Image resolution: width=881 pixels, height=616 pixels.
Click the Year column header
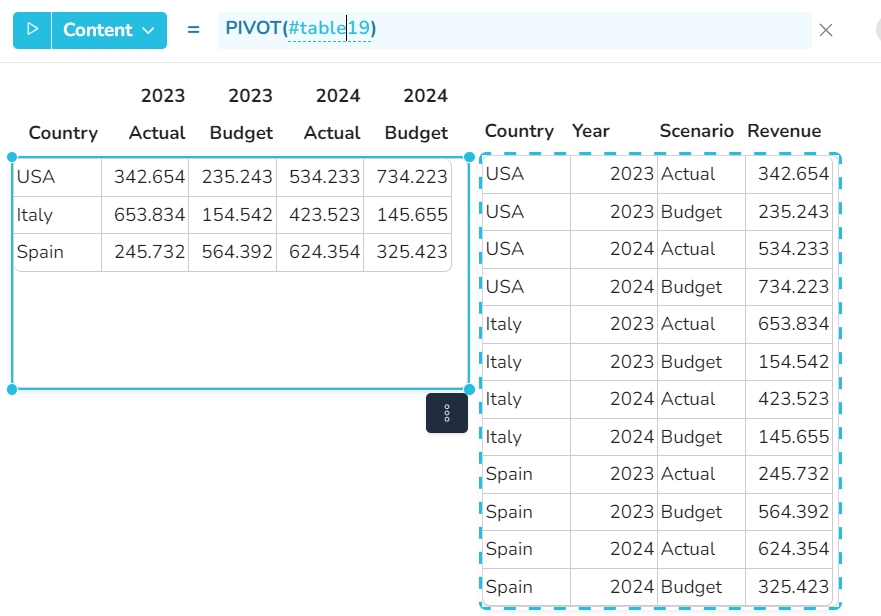point(591,131)
